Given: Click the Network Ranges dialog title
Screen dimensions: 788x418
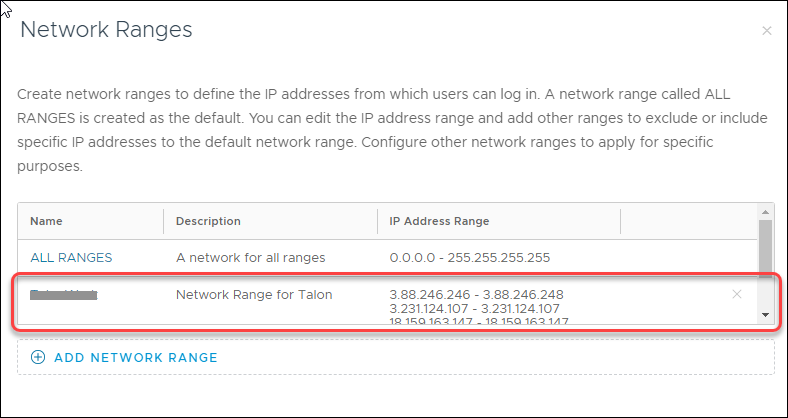Looking at the screenshot, I should 106,30.
